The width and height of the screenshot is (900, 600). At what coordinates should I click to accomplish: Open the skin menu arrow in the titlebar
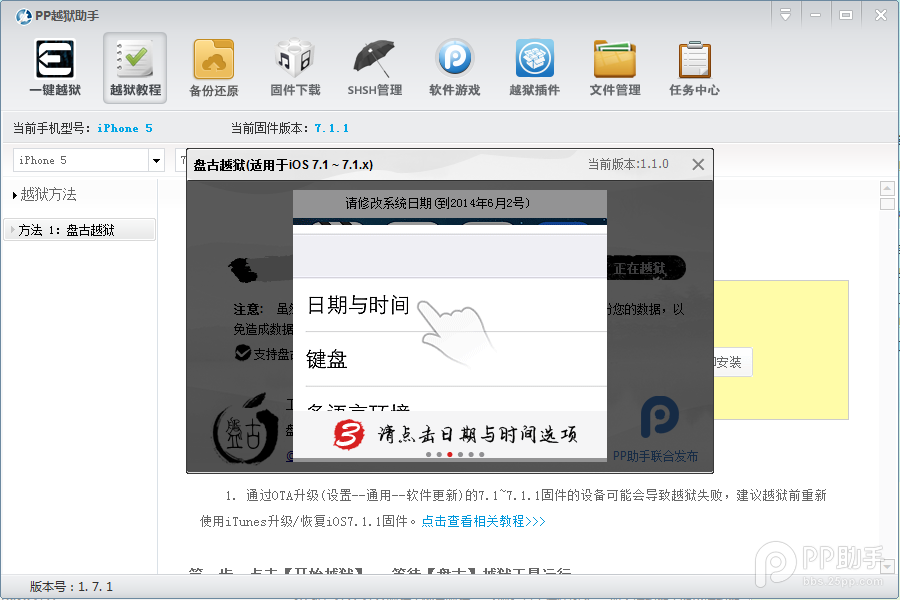click(x=786, y=14)
